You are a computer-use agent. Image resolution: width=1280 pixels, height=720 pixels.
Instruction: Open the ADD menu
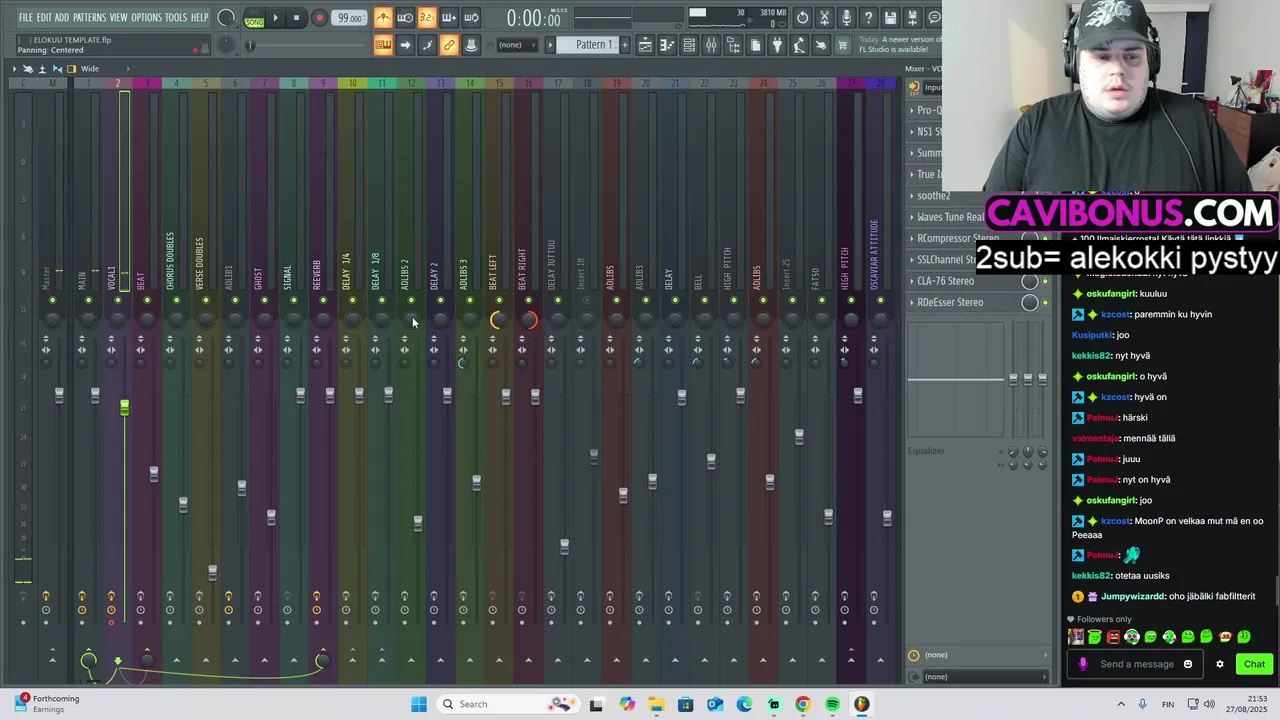click(x=62, y=18)
